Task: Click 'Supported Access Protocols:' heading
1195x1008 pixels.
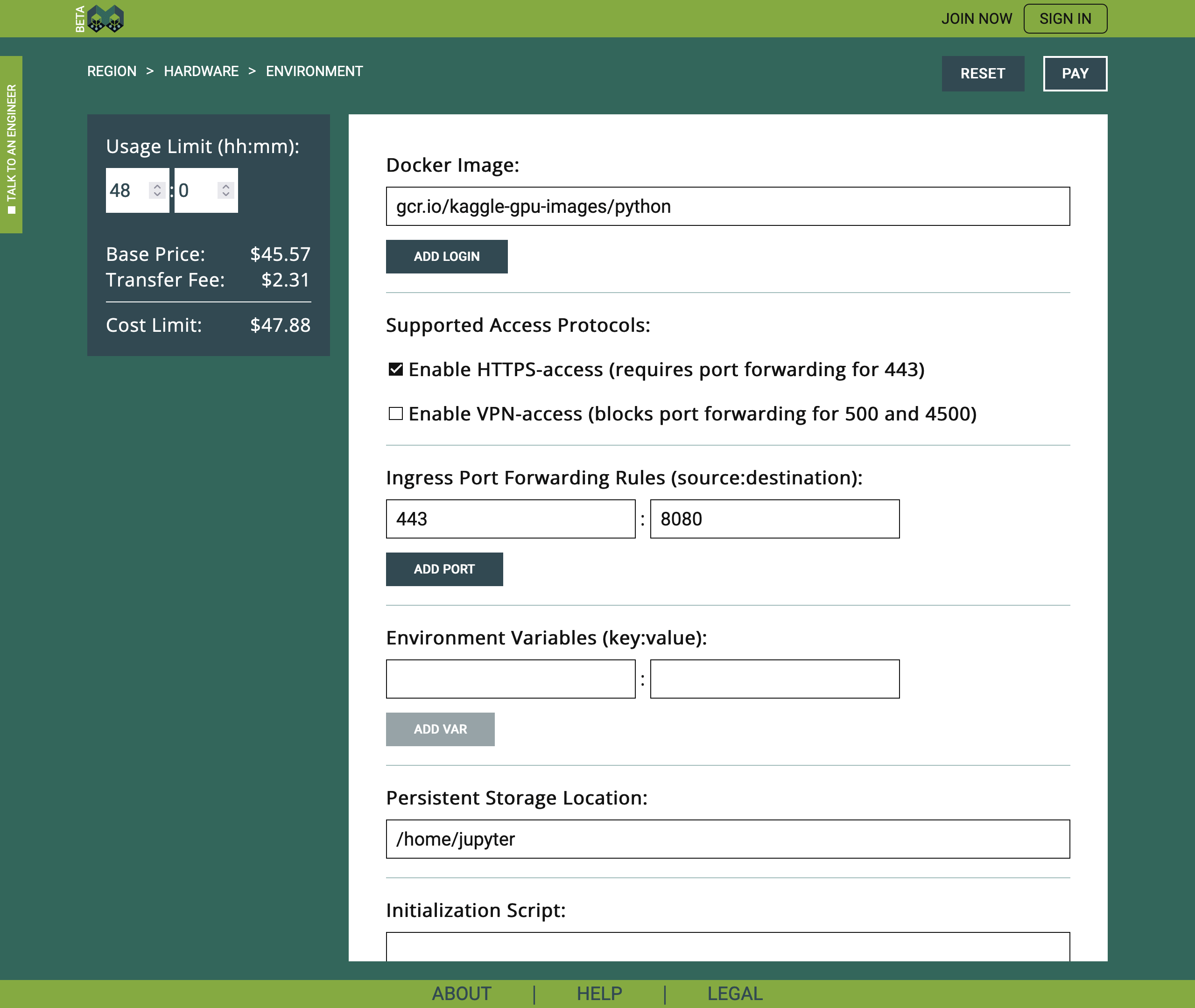Action: pos(518,325)
